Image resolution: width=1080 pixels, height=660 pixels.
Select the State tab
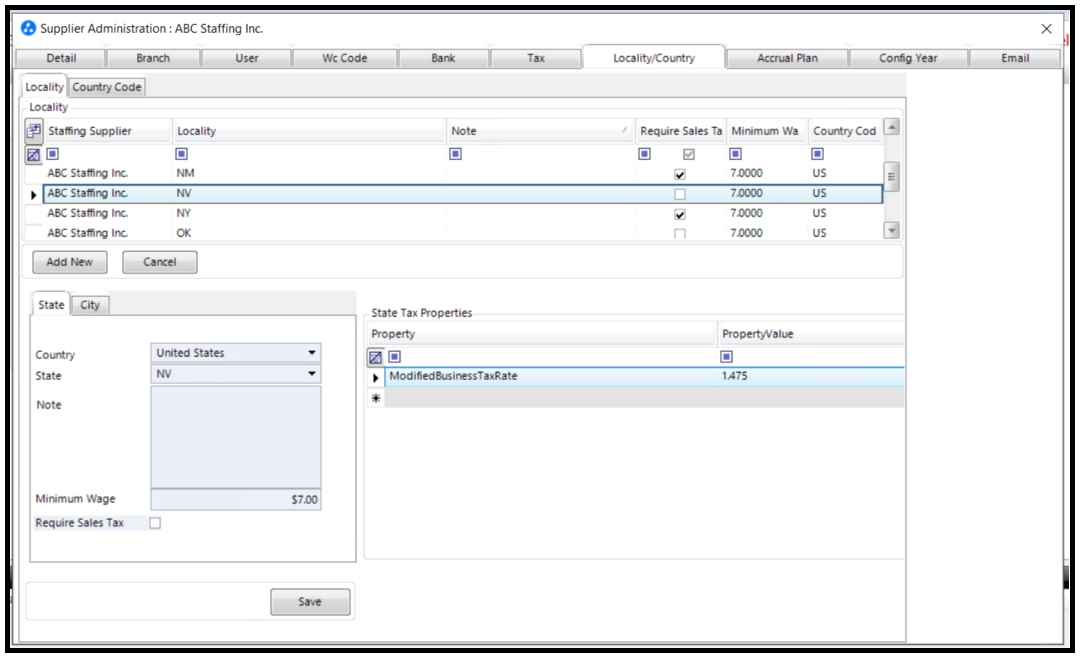pos(51,305)
